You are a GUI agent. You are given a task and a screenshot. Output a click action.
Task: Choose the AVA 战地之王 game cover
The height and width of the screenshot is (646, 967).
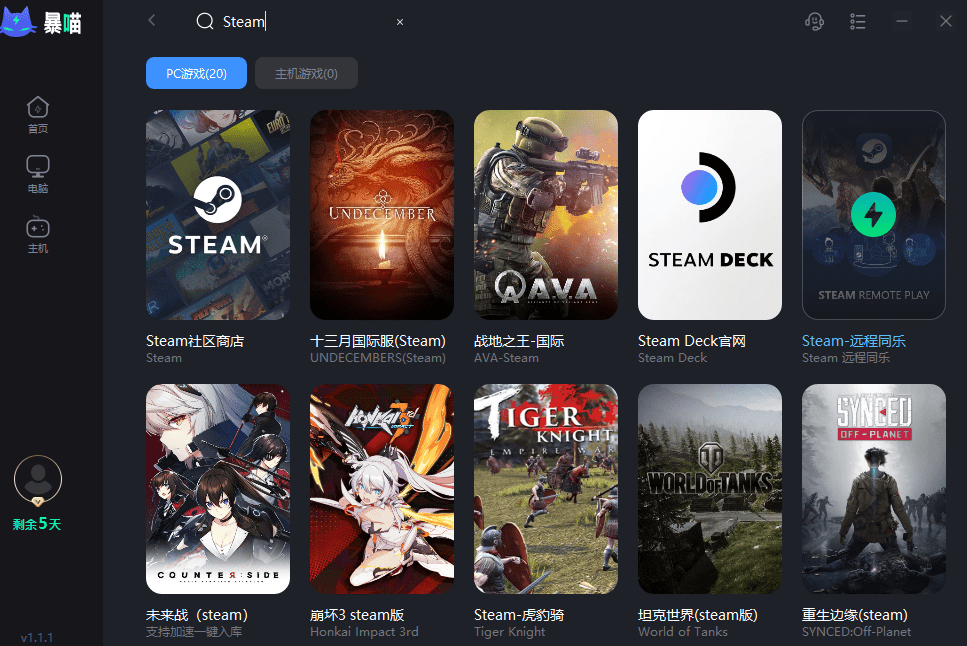tap(546, 215)
